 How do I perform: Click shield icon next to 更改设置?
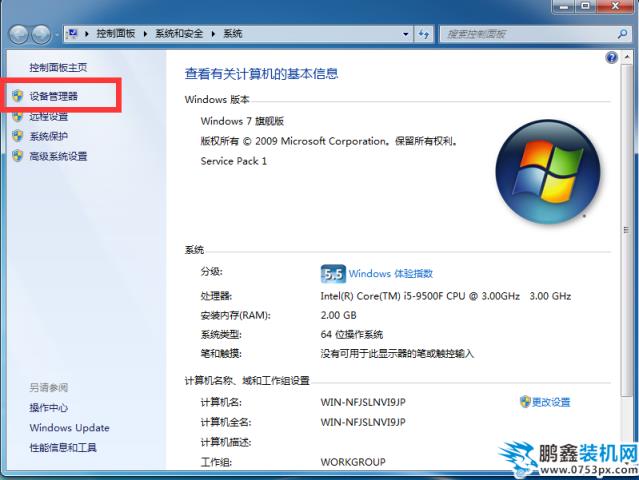coord(525,402)
